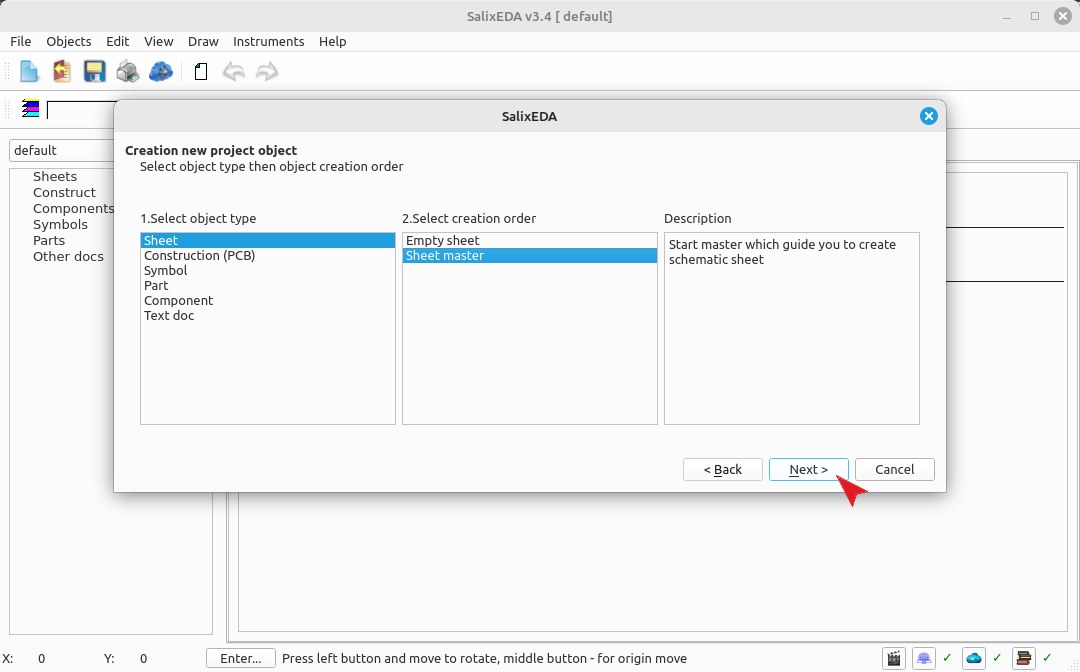The width and height of the screenshot is (1080, 672).
Task: Click the open project icon with yellow arrow
Action: click(x=62, y=72)
